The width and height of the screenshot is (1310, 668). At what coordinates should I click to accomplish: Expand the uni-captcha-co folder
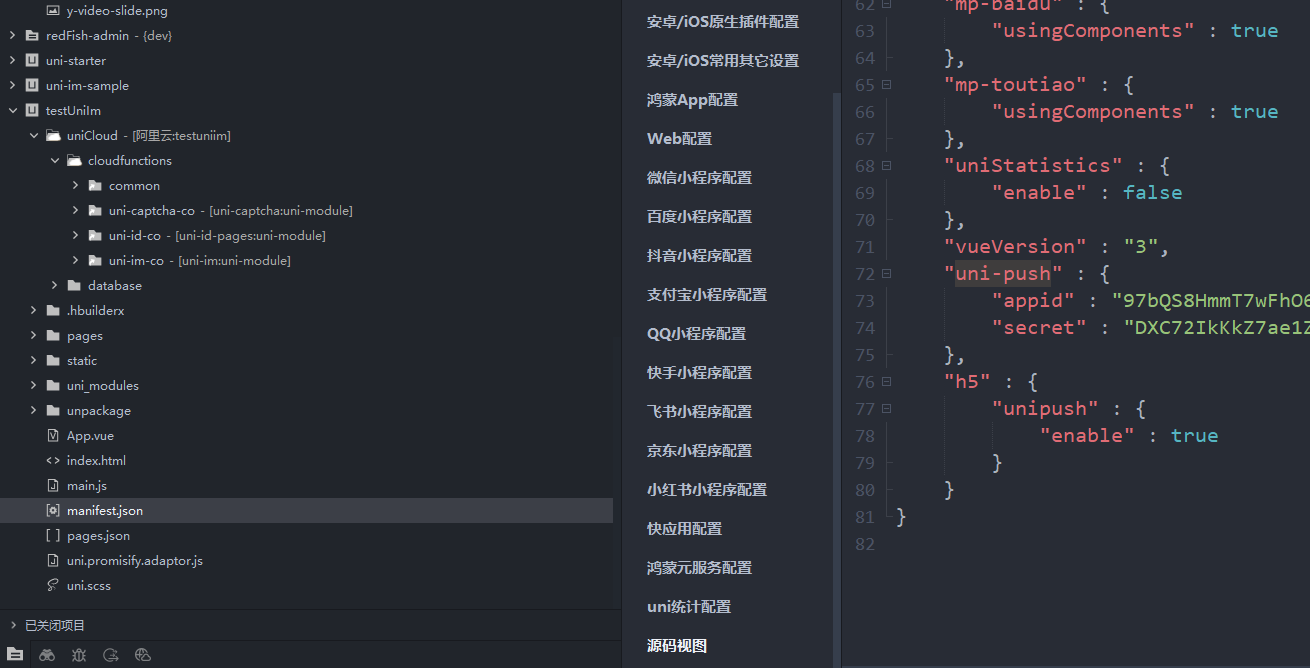[x=75, y=210]
